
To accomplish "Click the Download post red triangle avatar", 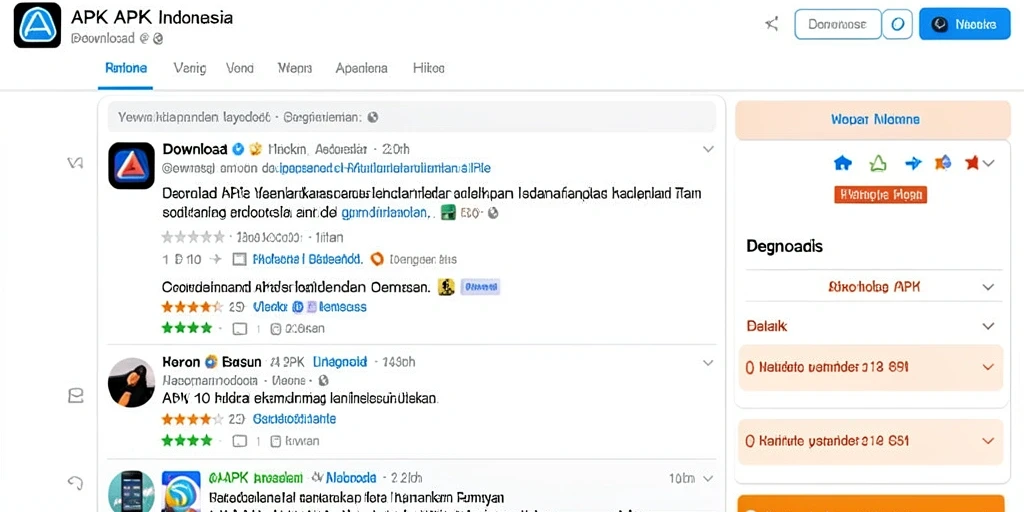I will (131, 165).
